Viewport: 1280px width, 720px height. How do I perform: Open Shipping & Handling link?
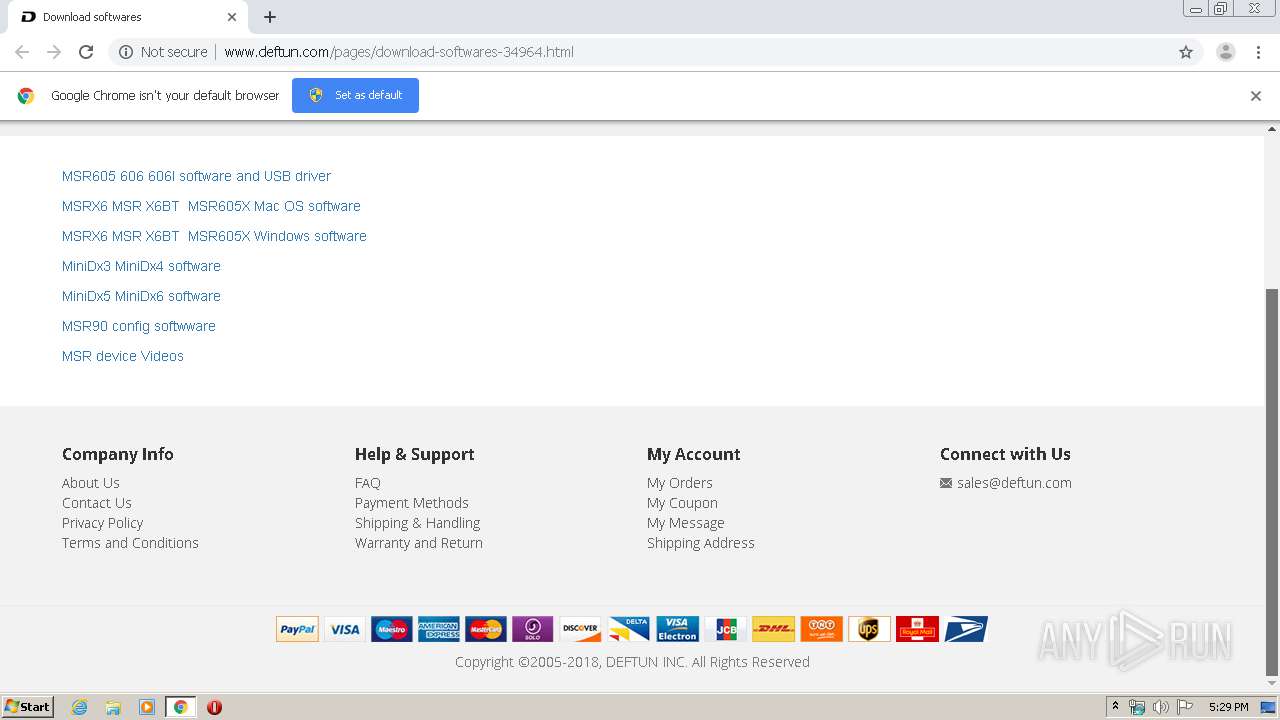(417, 523)
